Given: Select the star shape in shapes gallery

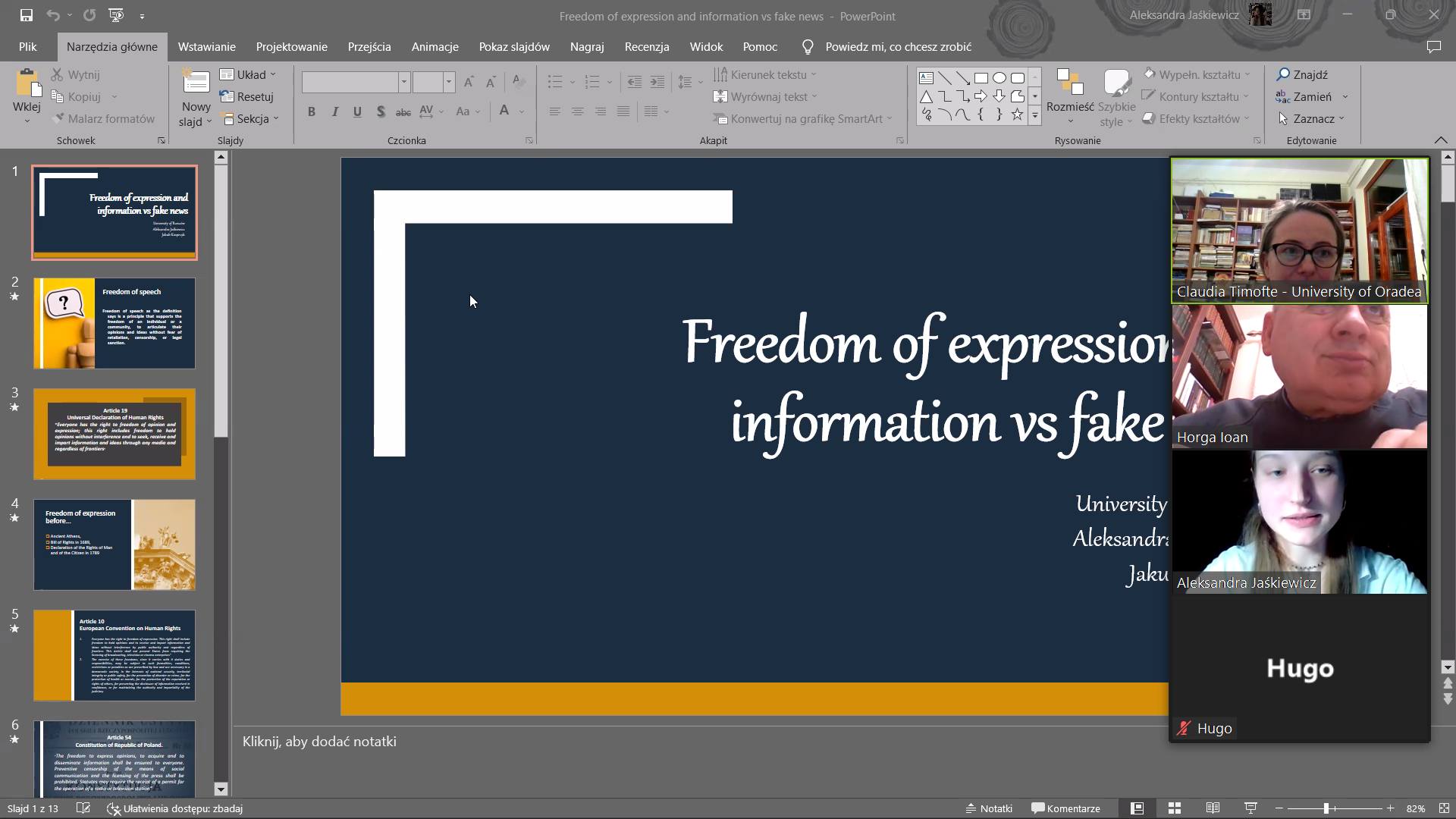Looking at the screenshot, I should pyautogui.click(x=1017, y=115).
